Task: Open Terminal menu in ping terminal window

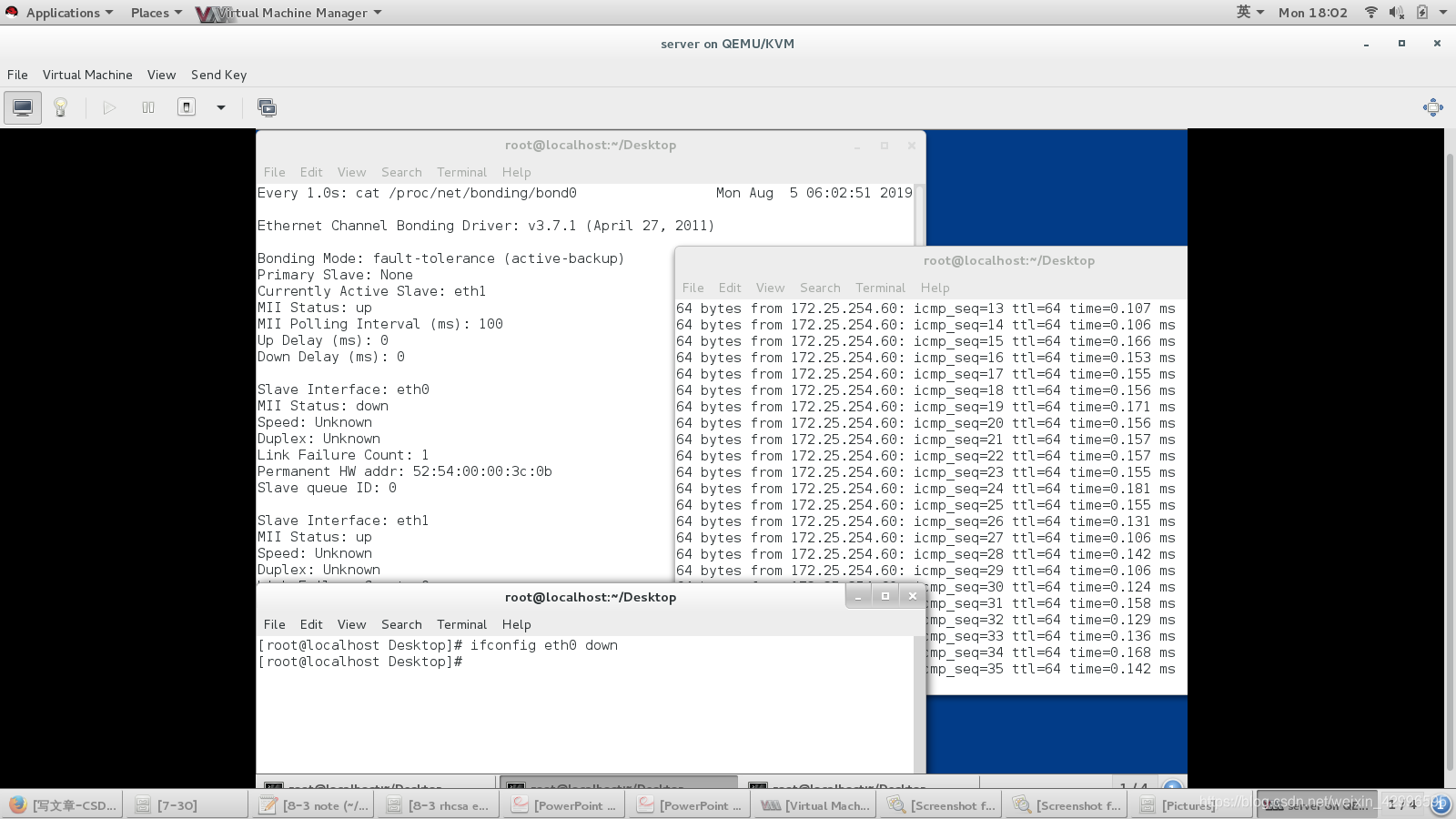Action: coord(880,288)
